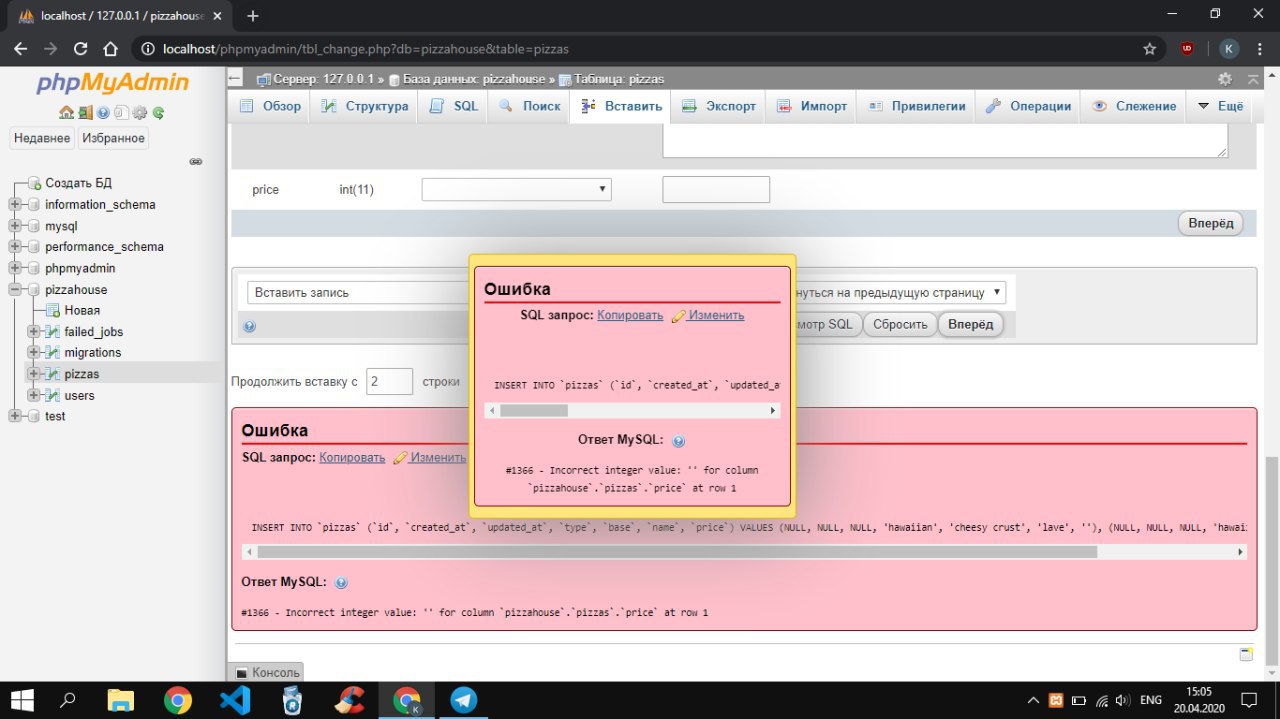1280x719 pixels.
Task: Expand information_schema database node
Action: click(15, 204)
